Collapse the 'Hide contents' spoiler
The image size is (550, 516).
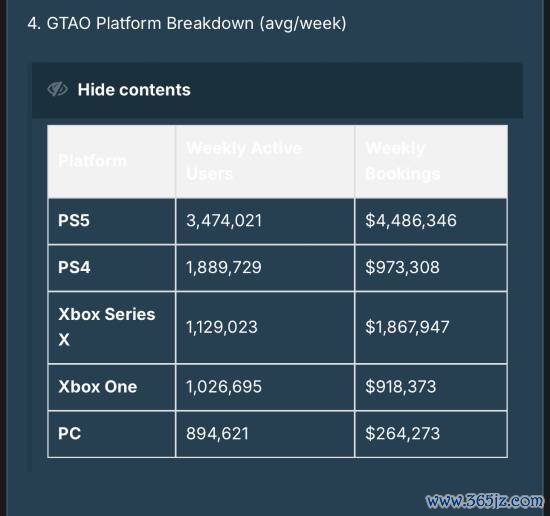pyautogui.click(x=277, y=90)
